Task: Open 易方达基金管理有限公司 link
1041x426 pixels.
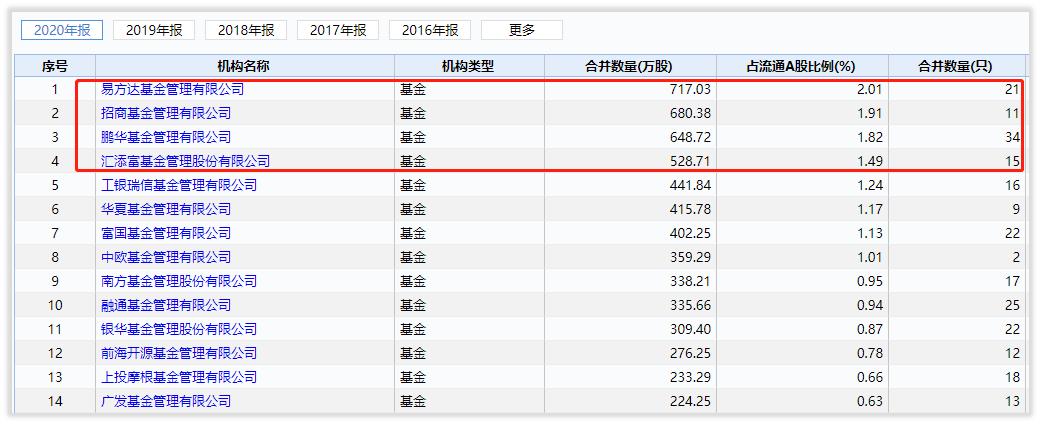Action: tap(173, 89)
